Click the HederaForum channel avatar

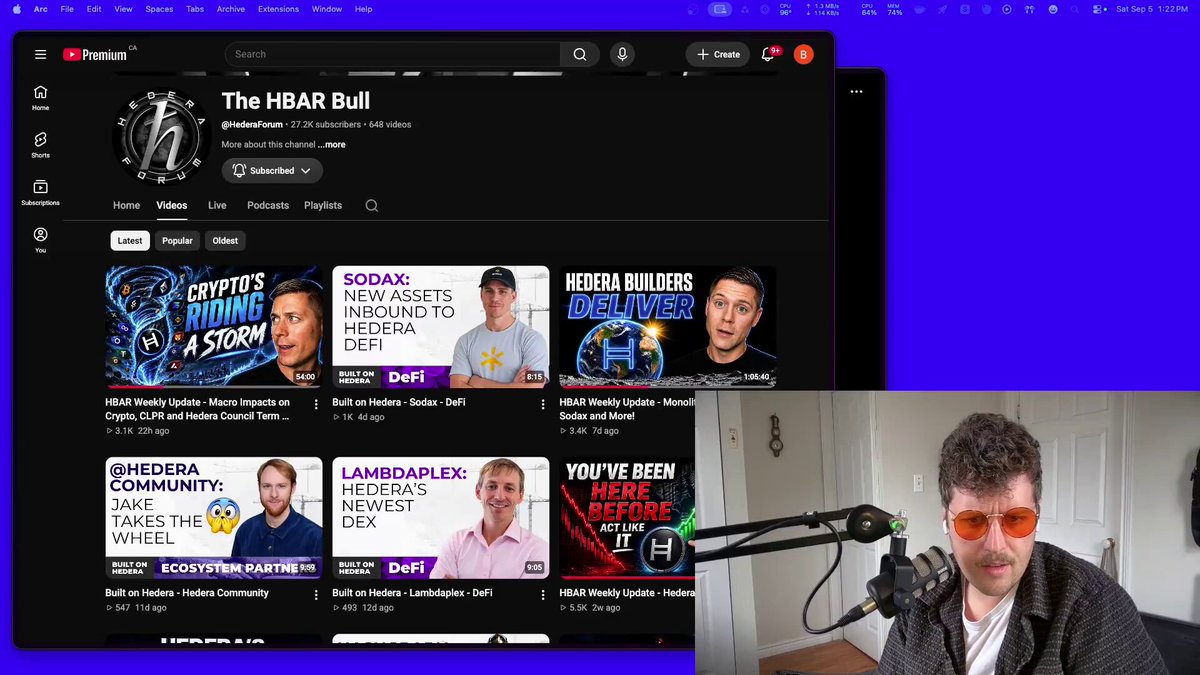tap(160, 136)
